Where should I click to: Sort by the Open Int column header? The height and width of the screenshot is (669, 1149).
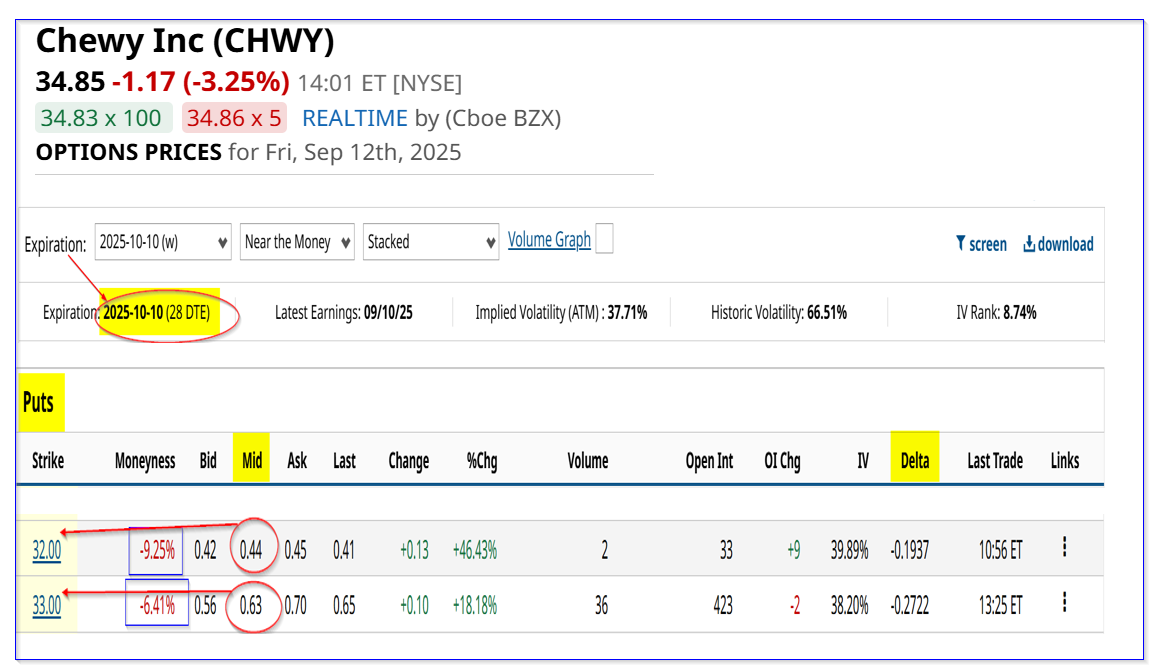pyautogui.click(x=709, y=461)
